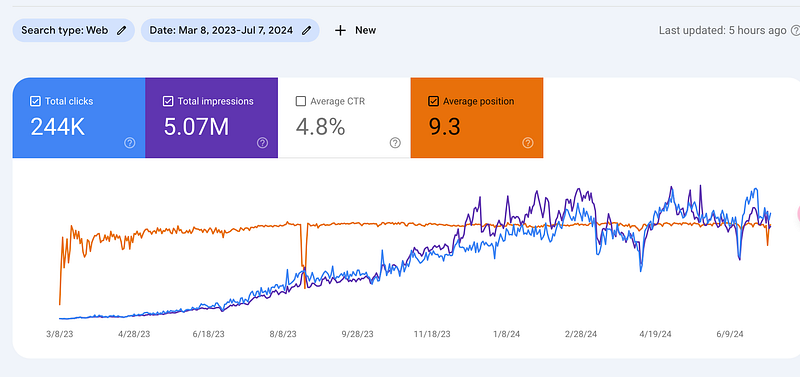Click the orange 9.3 Average position card
The image size is (800, 377).
click(477, 118)
